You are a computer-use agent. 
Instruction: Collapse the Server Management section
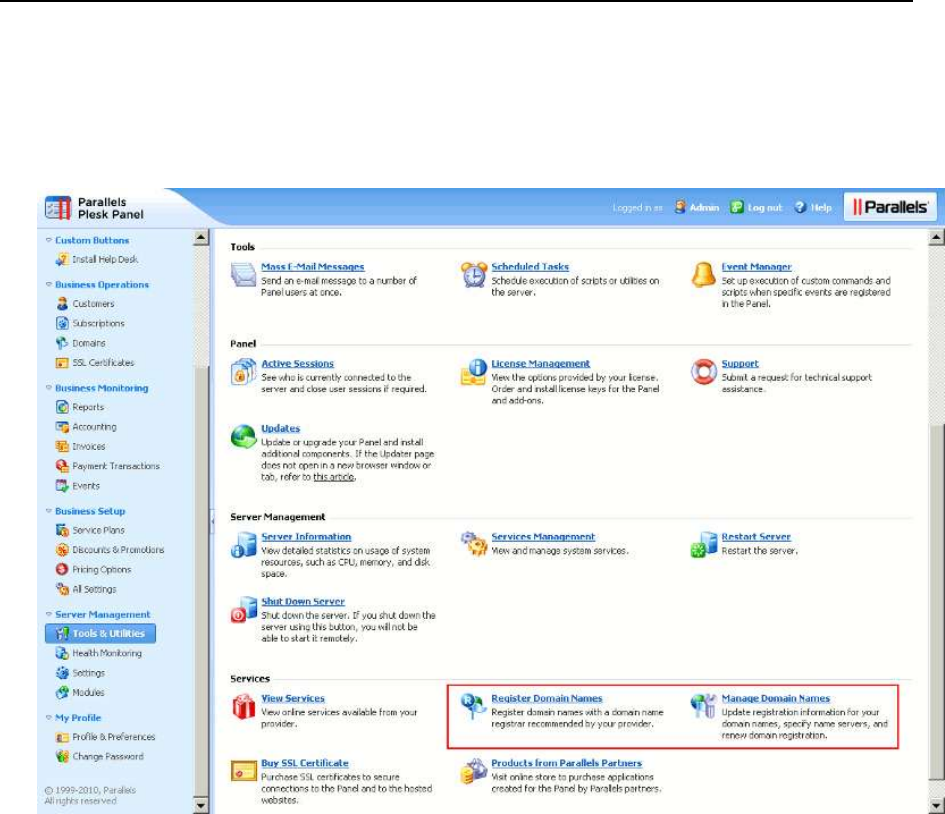pos(48,614)
